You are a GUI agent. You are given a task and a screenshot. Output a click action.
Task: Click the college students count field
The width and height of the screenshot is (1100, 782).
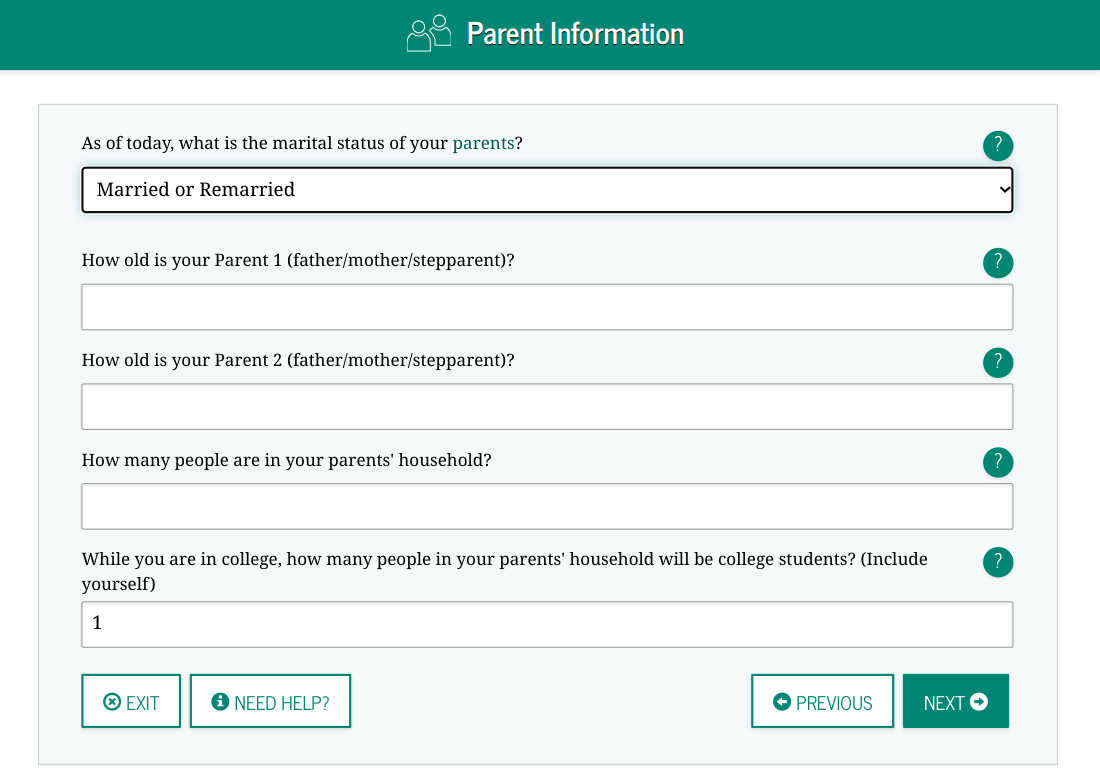pos(547,624)
